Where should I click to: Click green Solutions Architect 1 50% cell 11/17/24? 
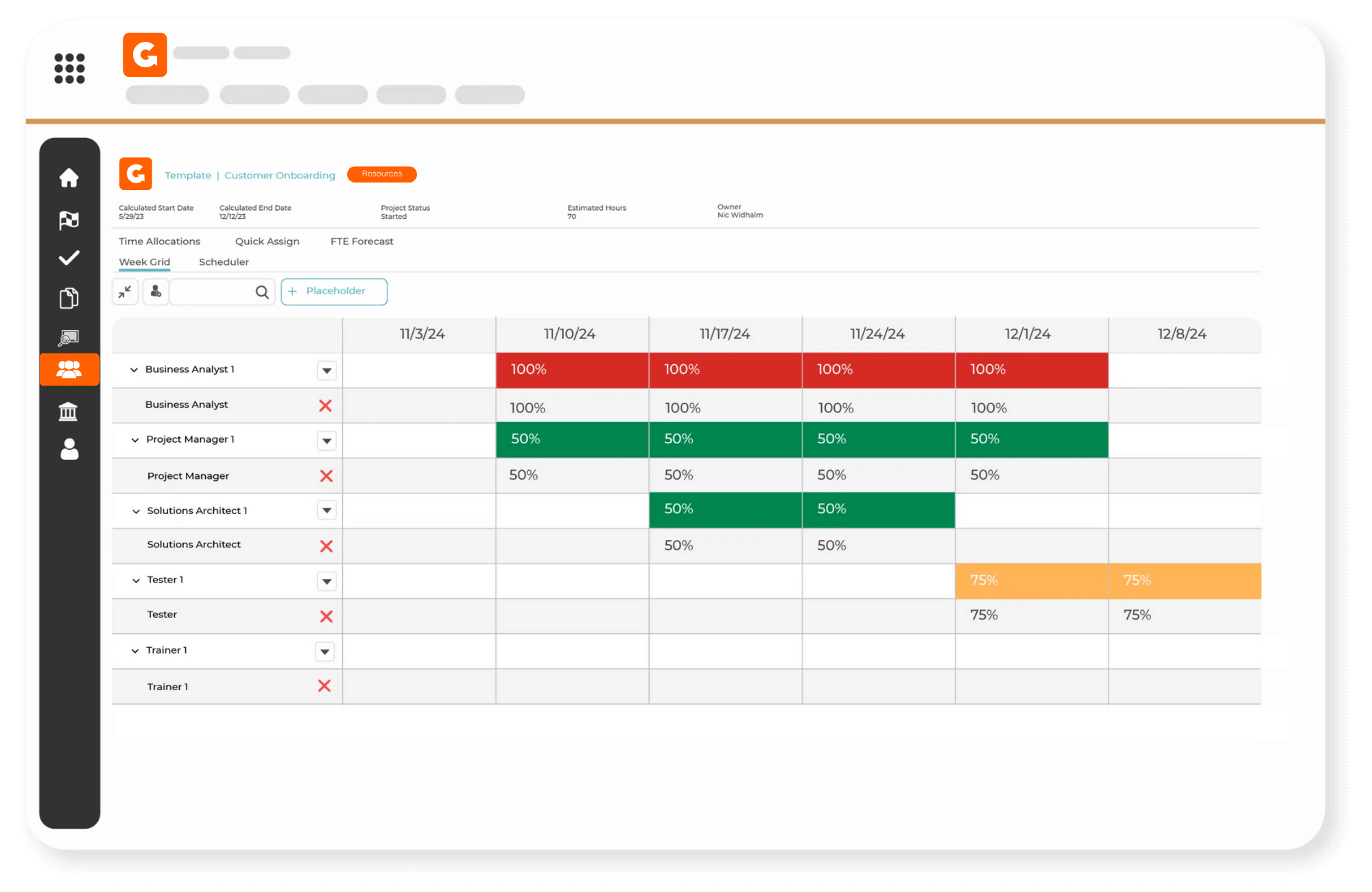(x=725, y=510)
